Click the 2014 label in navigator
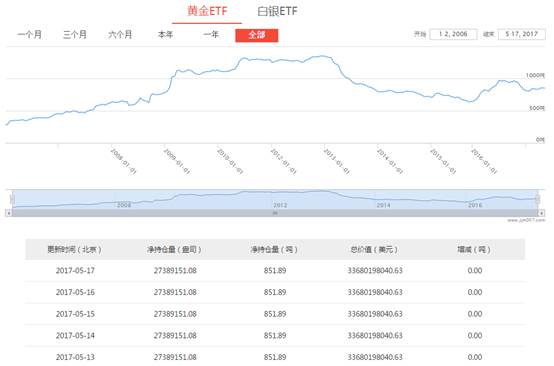The image size is (554, 366). [x=383, y=205]
